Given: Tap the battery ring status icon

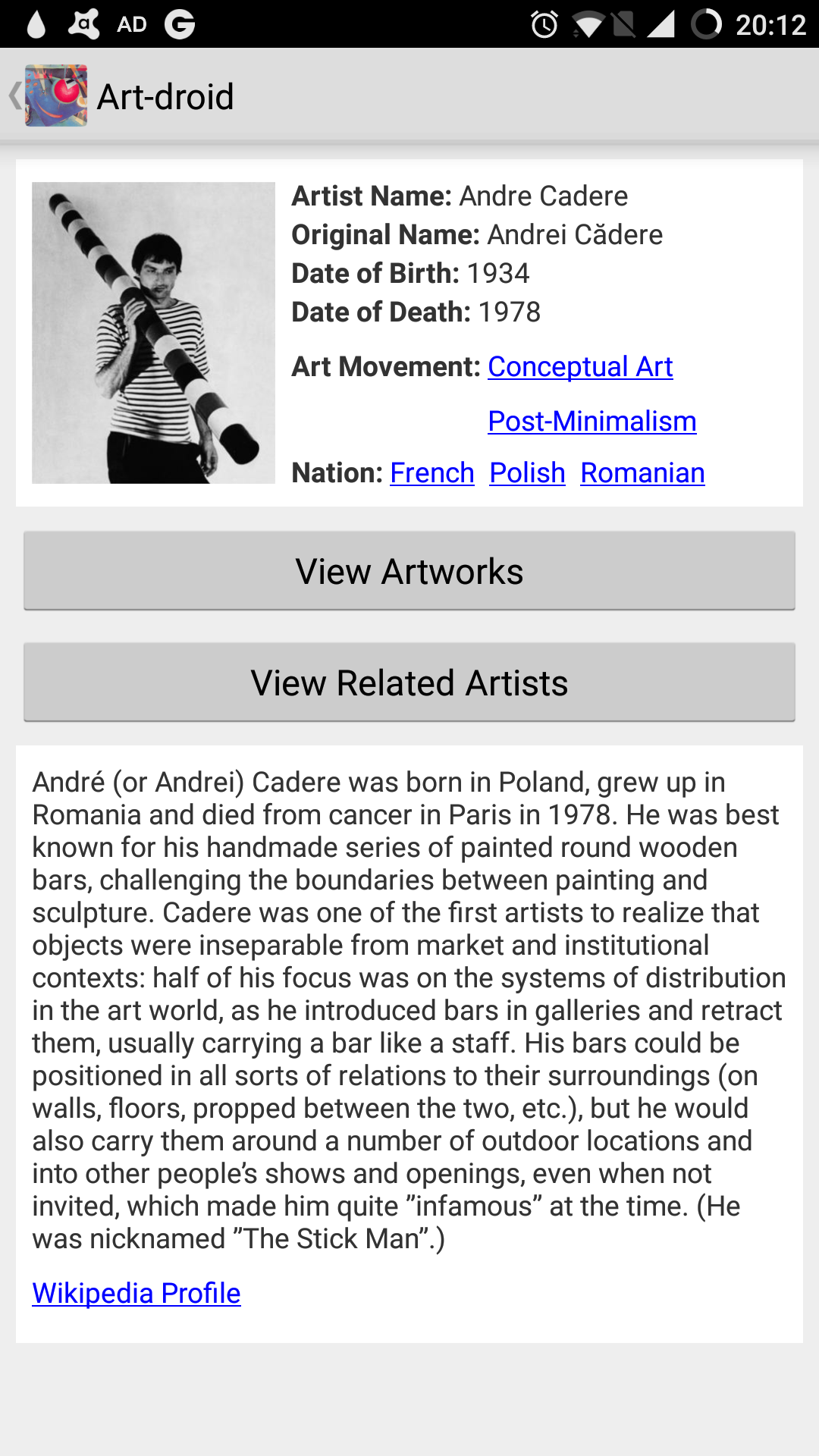Looking at the screenshot, I should pos(706,24).
